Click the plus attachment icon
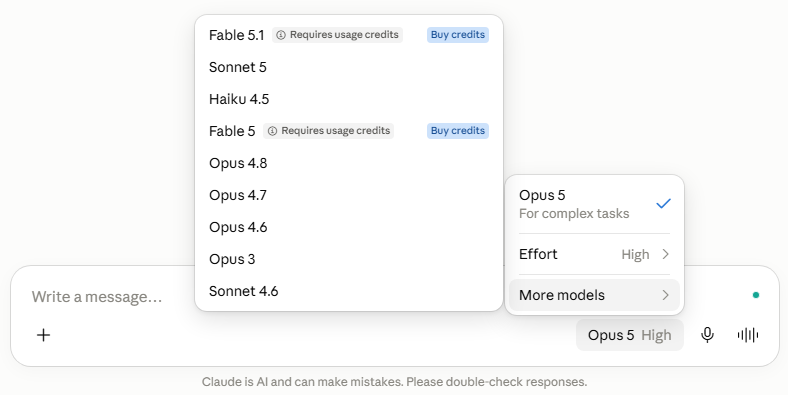This screenshot has width=788, height=395. point(44,335)
